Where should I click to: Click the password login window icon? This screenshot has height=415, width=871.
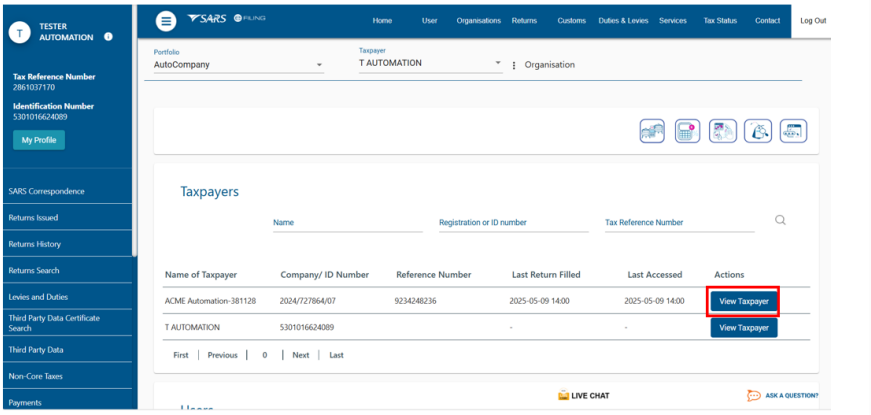[x=793, y=131]
